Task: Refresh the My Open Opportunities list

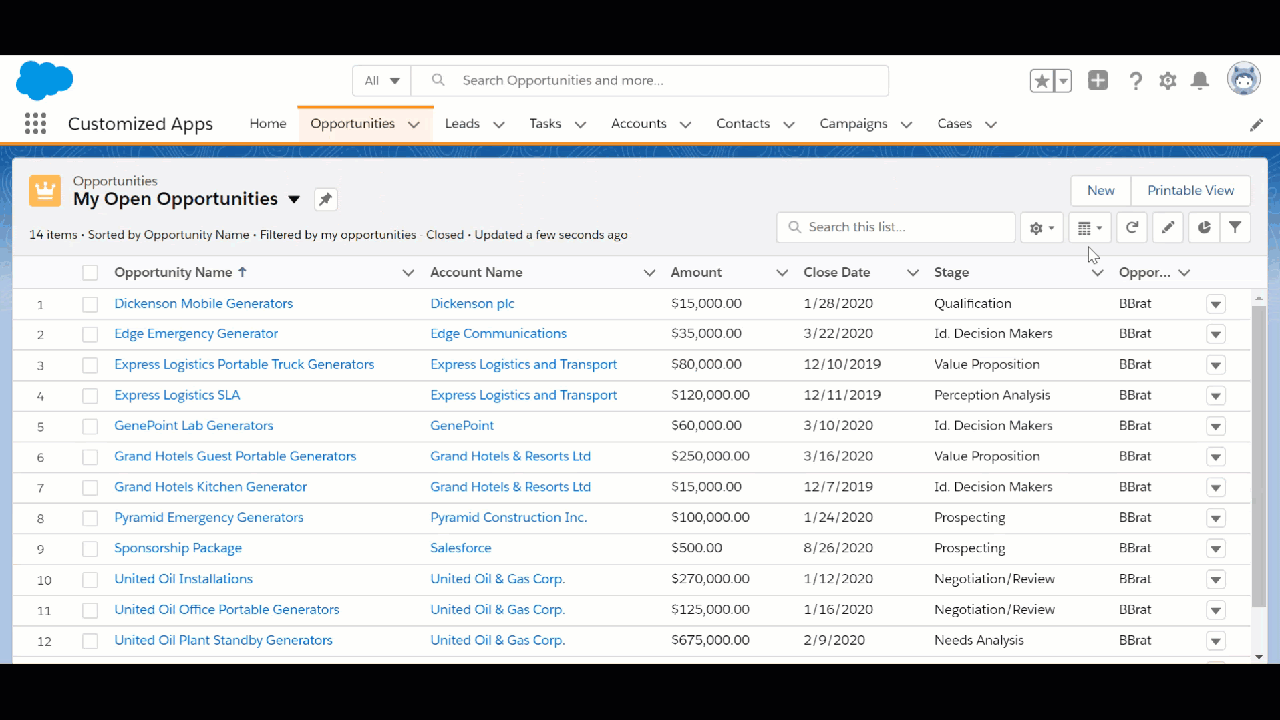Action: pyautogui.click(x=1131, y=227)
